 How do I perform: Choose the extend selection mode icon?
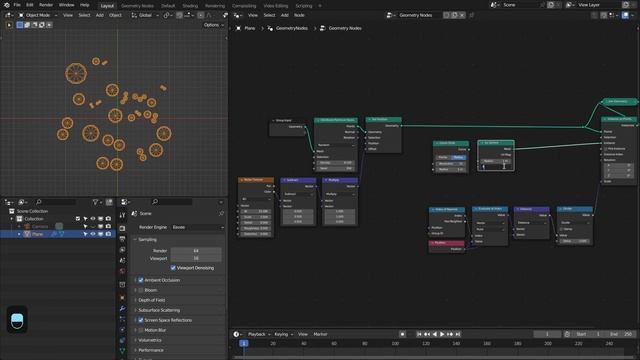pos(27,25)
